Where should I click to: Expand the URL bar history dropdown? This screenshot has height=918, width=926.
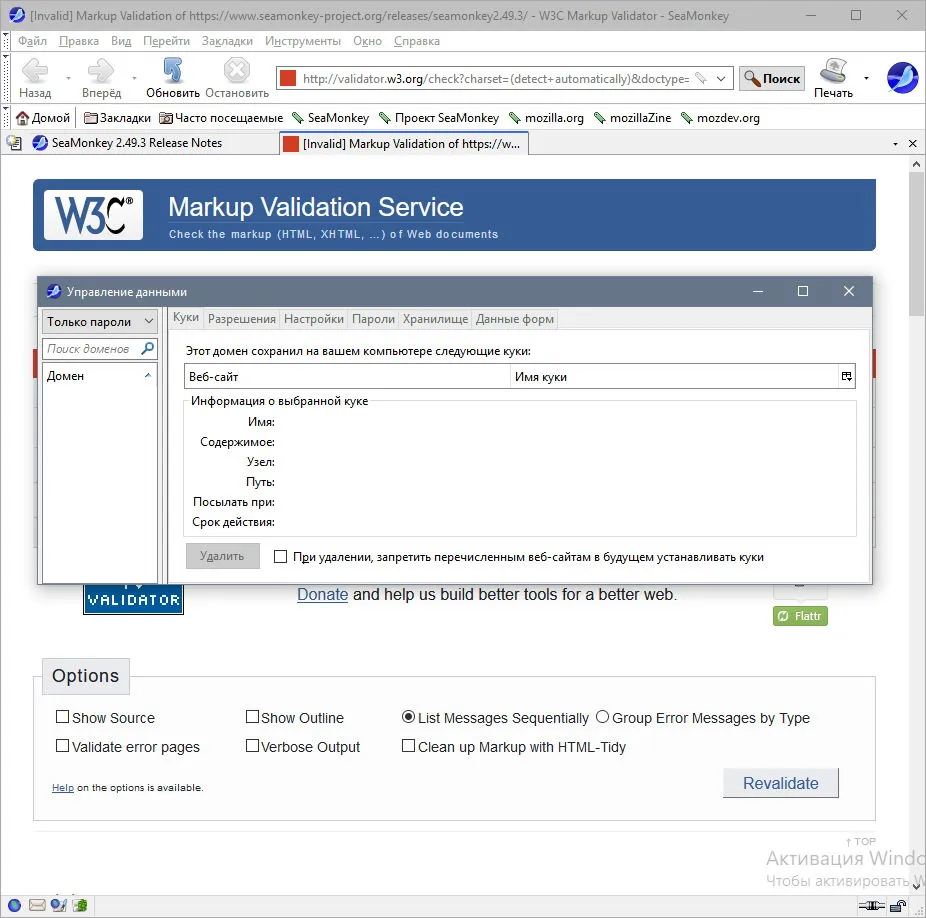click(721, 79)
